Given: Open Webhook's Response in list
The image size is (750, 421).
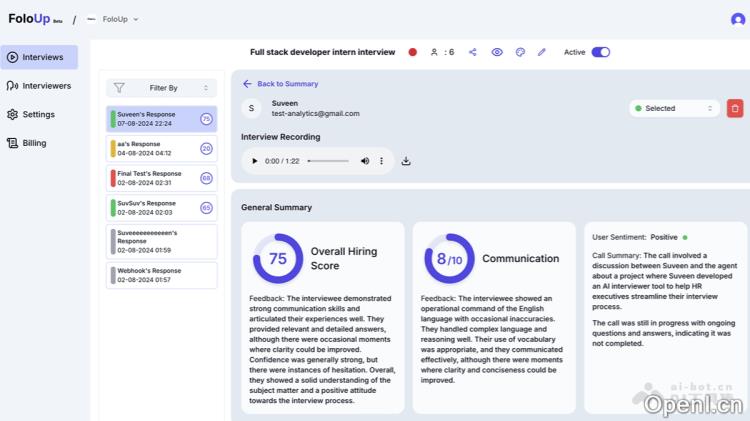Looking at the screenshot, I should point(161,275).
